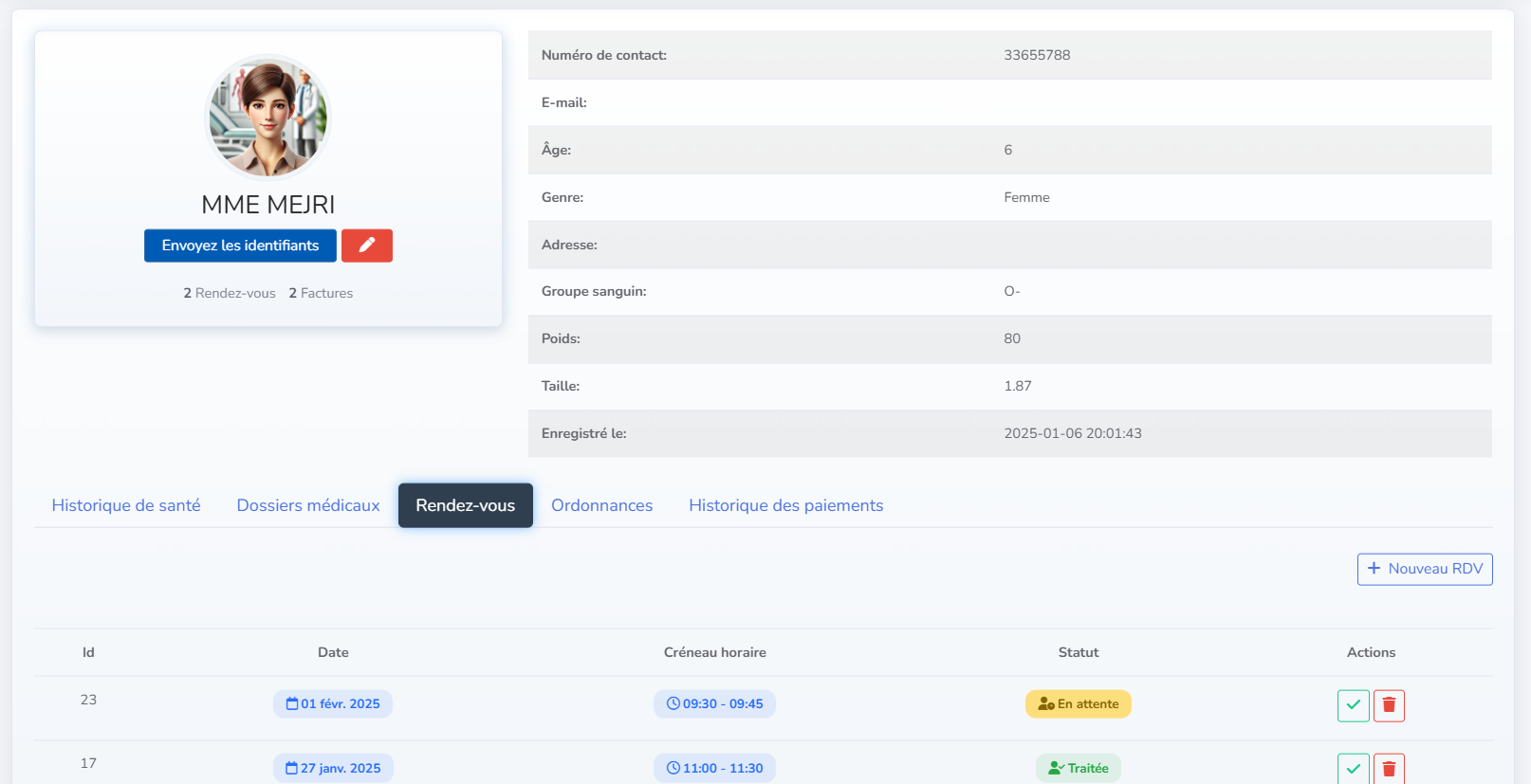
Task: Open the Ordonnances tab
Action: [x=601, y=505]
